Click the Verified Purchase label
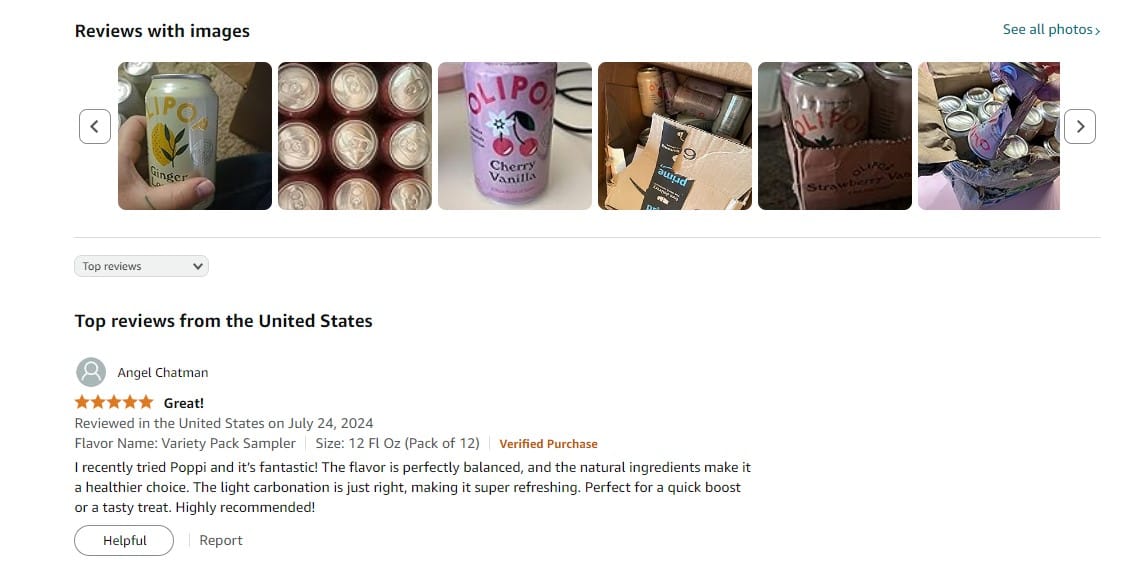Viewport: 1133px width, 578px height. click(x=548, y=444)
